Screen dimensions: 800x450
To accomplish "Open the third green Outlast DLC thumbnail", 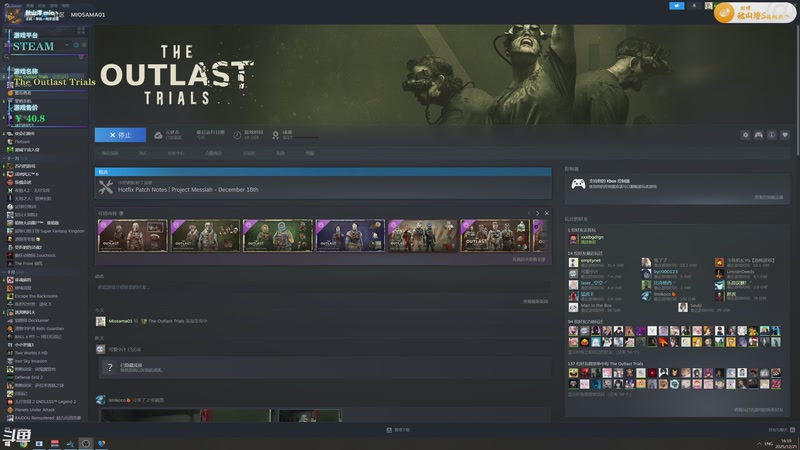I will pyautogui.click(x=278, y=236).
